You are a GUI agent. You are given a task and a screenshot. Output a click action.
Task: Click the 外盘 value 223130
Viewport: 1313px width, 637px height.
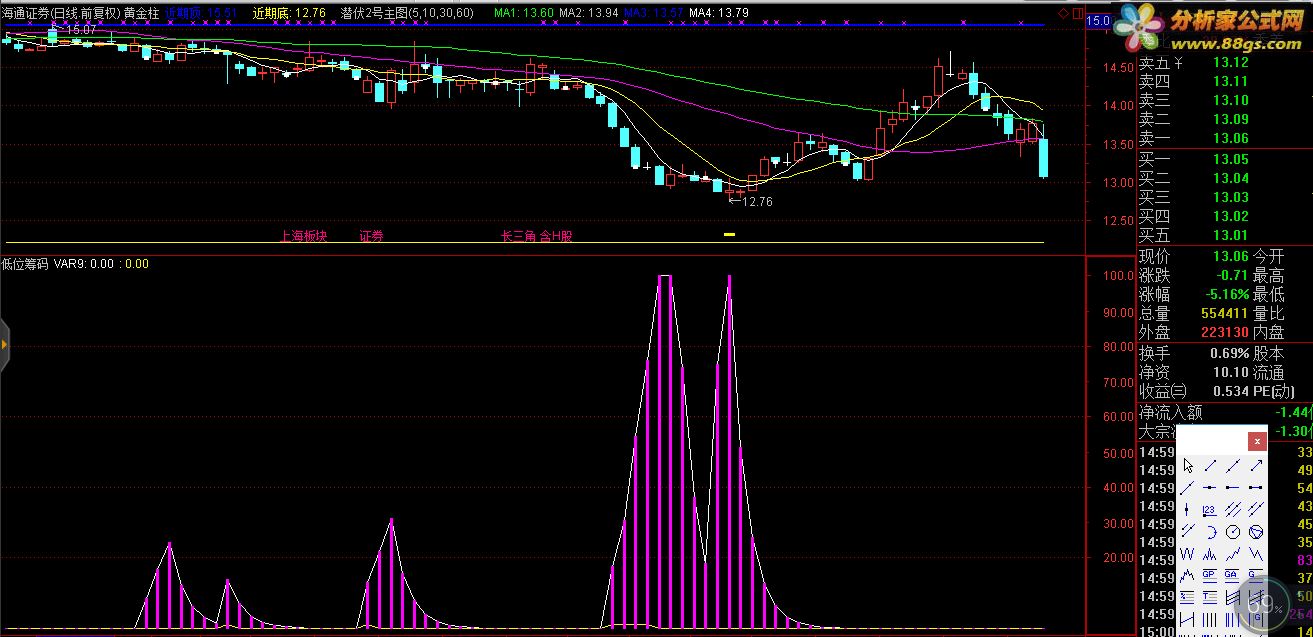pyautogui.click(x=1225, y=332)
